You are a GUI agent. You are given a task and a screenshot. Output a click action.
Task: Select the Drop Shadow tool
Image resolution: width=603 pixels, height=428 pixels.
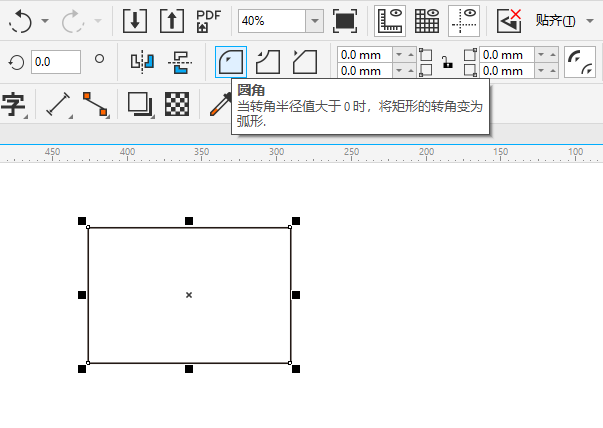(139, 104)
